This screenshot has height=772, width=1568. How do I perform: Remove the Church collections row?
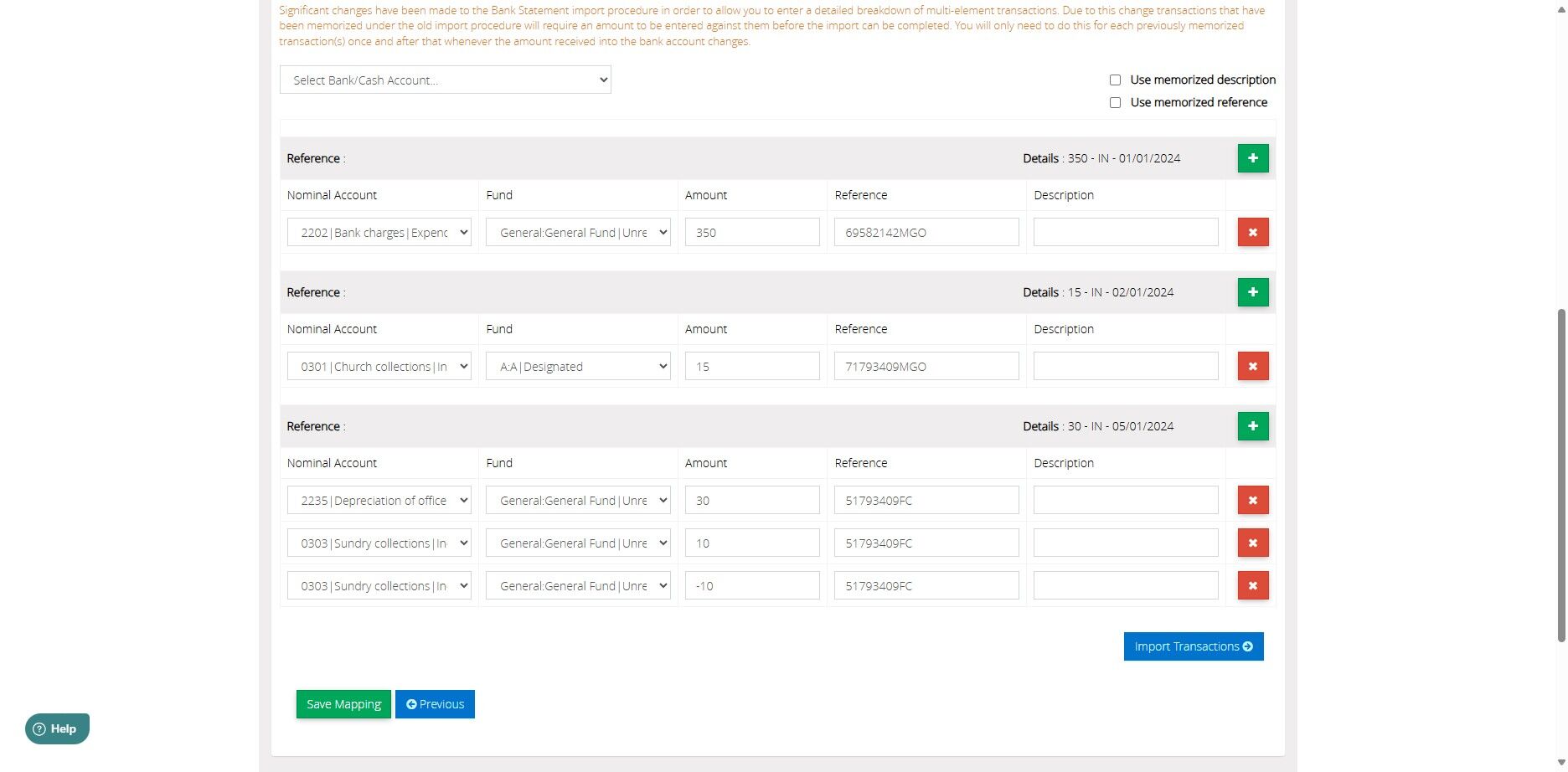pyautogui.click(x=1252, y=366)
